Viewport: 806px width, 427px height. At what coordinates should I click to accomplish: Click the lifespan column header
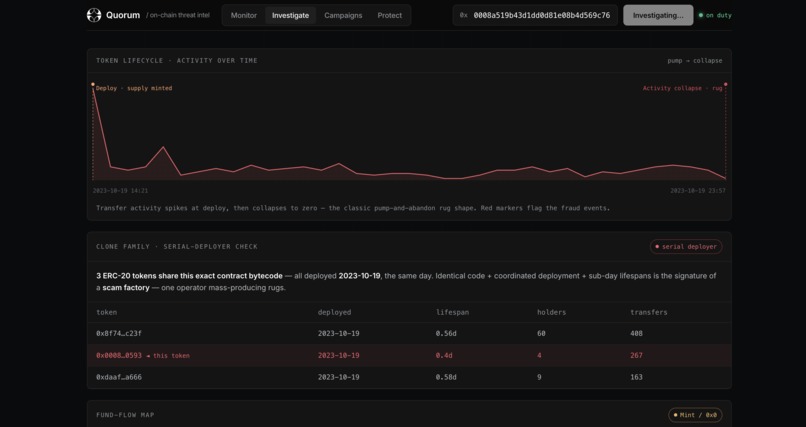tap(452, 312)
